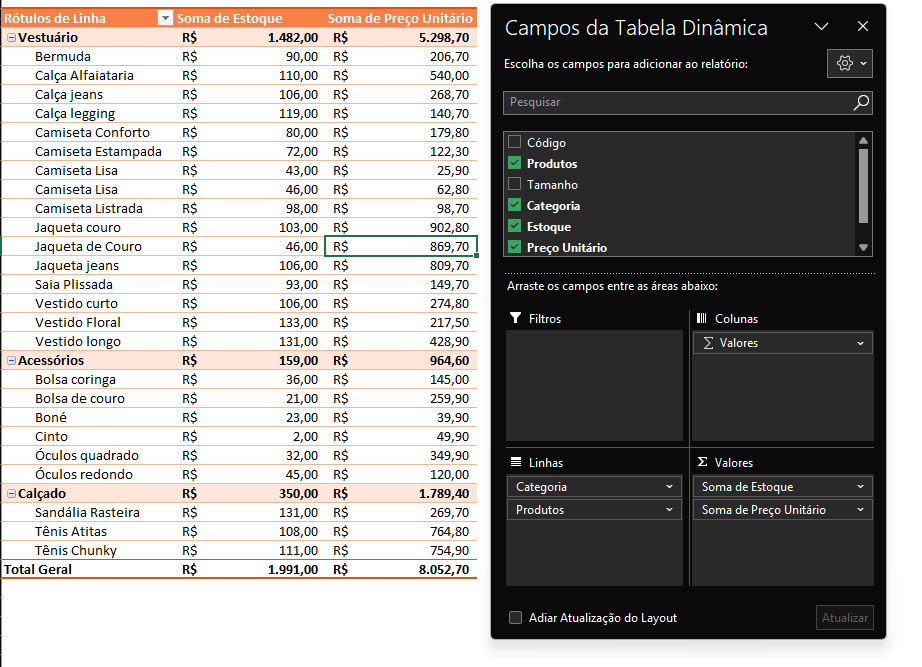Click the field list scrollbar thumb
This screenshot has width=922, height=667.
(x=863, y=186)
